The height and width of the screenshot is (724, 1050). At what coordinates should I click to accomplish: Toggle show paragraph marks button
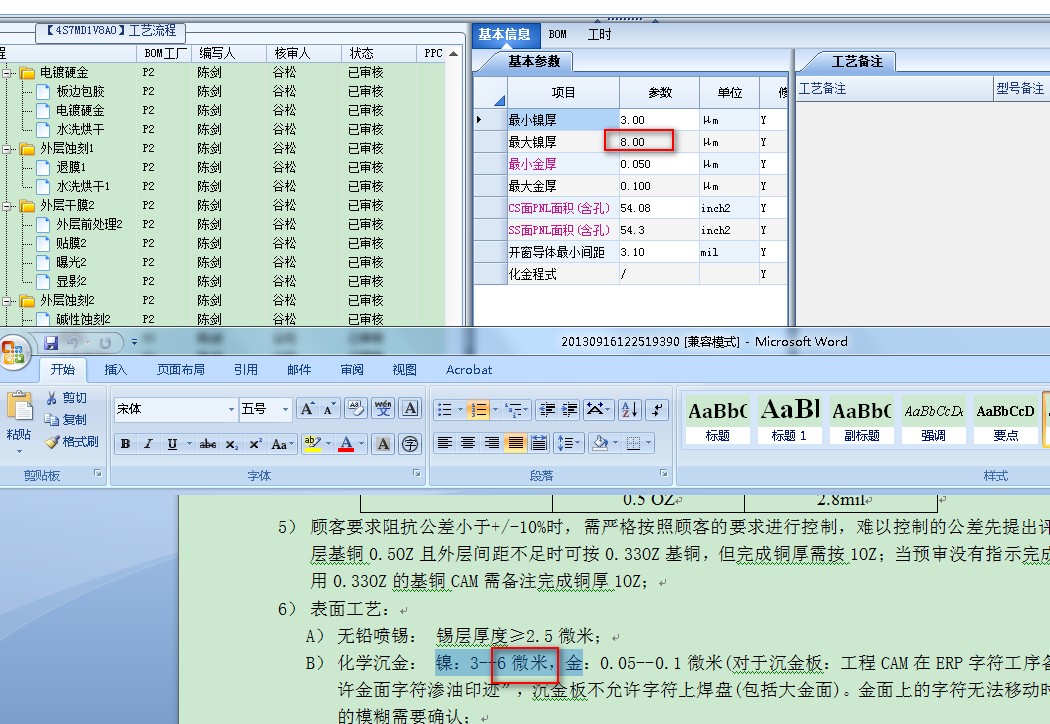[x=657, y=409]
